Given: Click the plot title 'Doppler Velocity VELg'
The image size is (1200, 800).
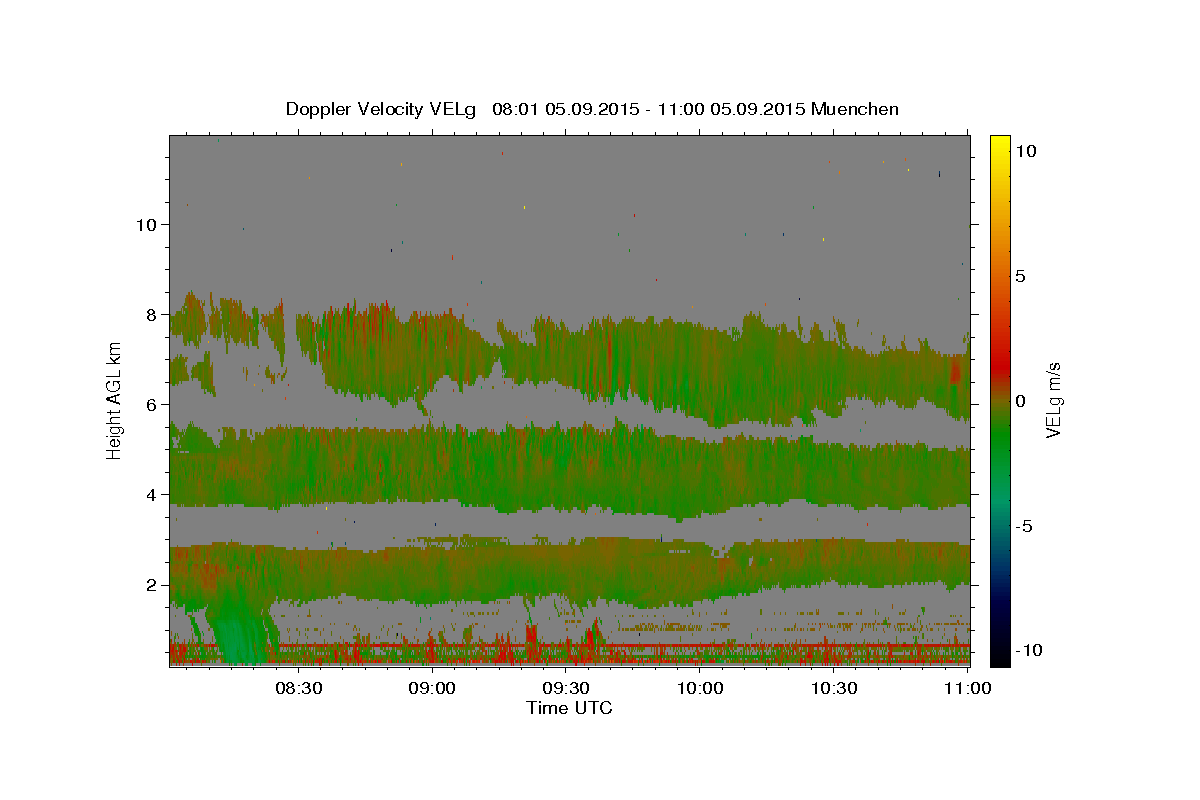Looking at the screenshot, I should 382,109.
